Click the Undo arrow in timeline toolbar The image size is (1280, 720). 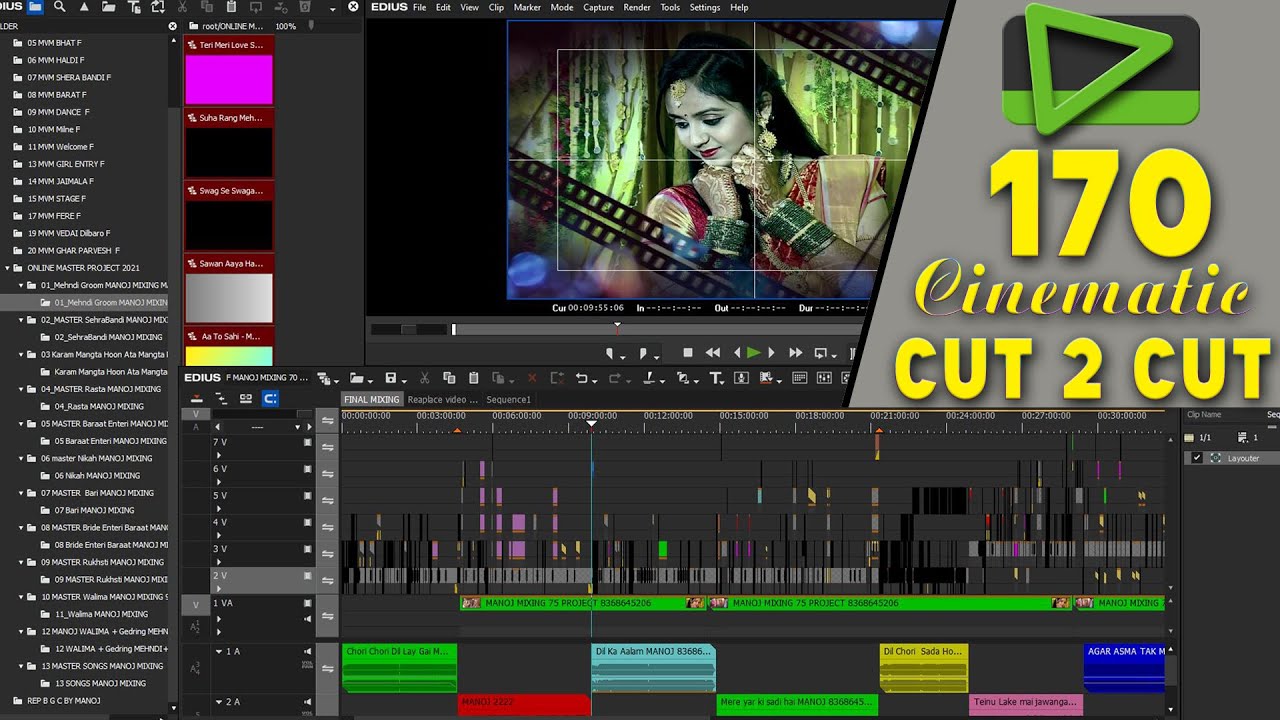click(x=581, y=378)
